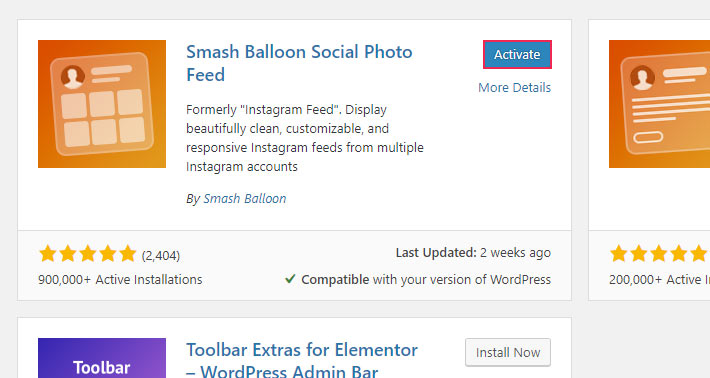Open the Smash Balloon Social Photo Feed title
The height and width of the screenshot is (378, 710).
pyautogui.click(x=299, y=63)
